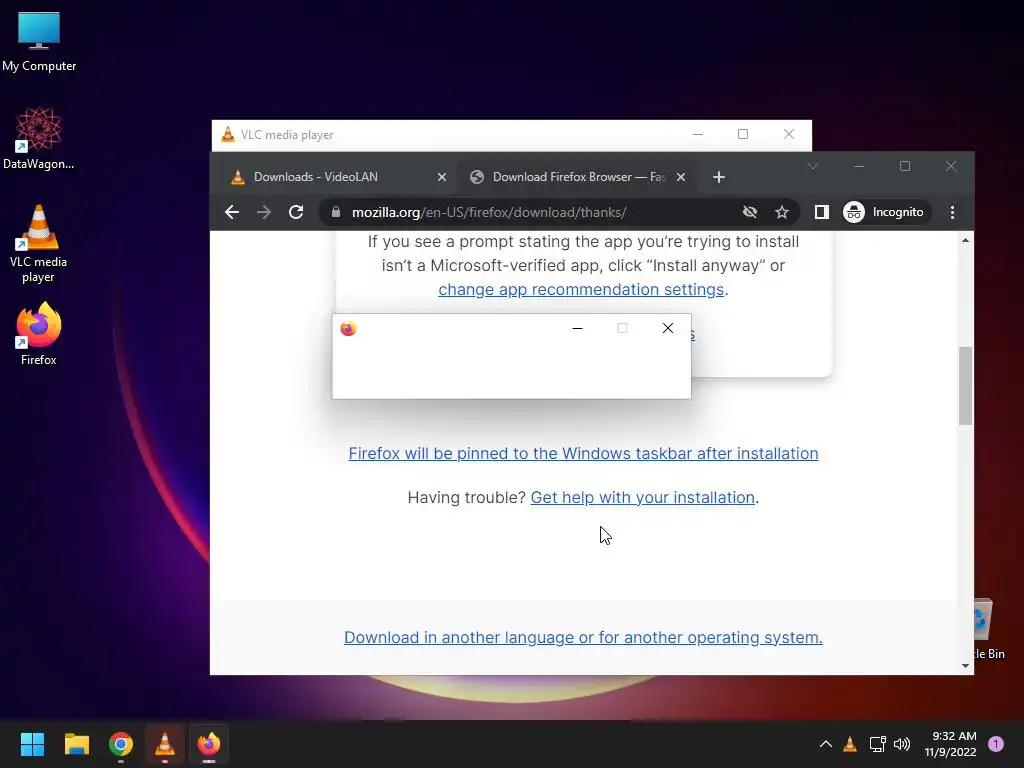The height and width of the screenshot is (768, 1024).
Task: Close the VLC media player window
Action: tap(789, 135)
